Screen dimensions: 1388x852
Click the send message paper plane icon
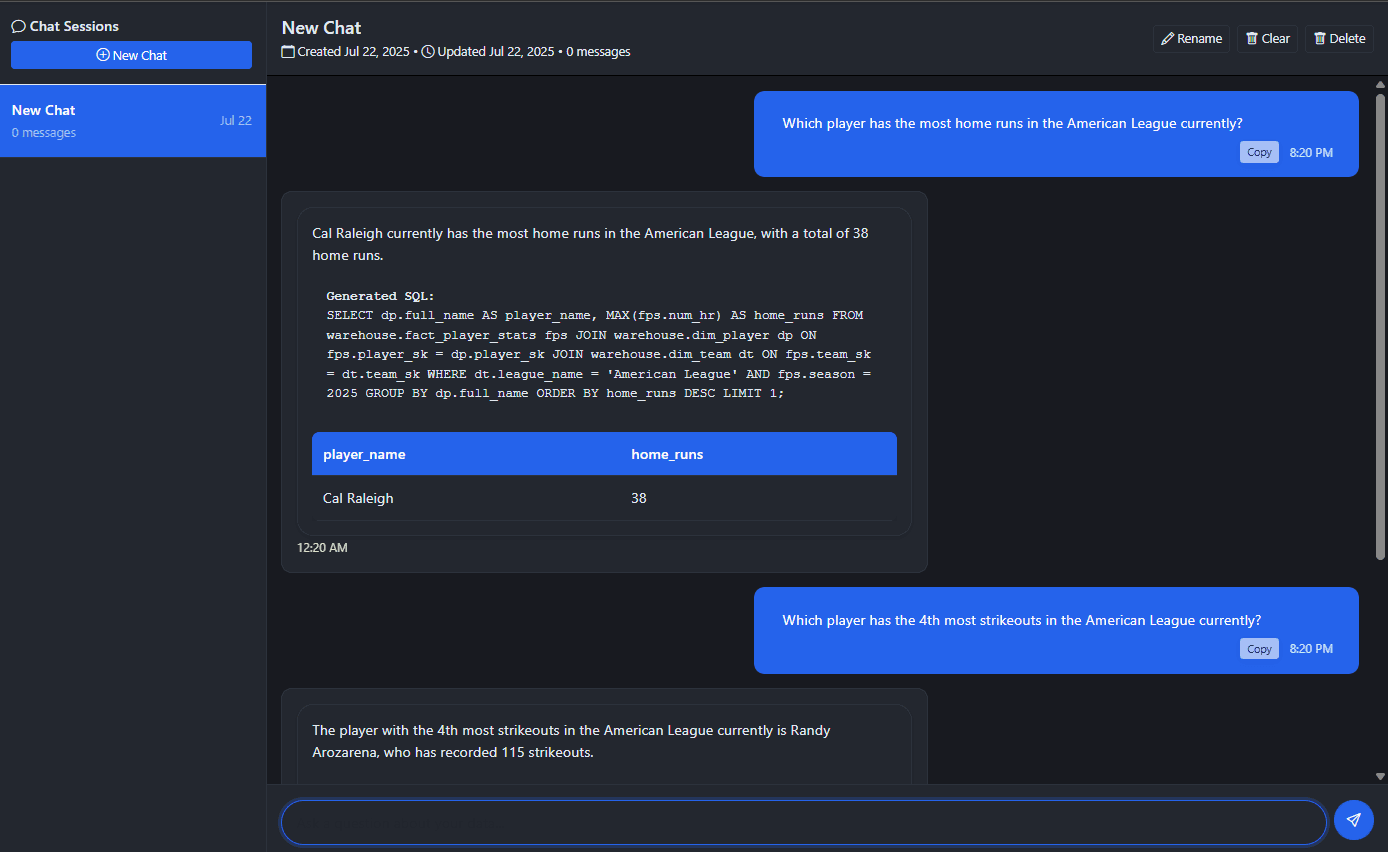[1353, 820]
